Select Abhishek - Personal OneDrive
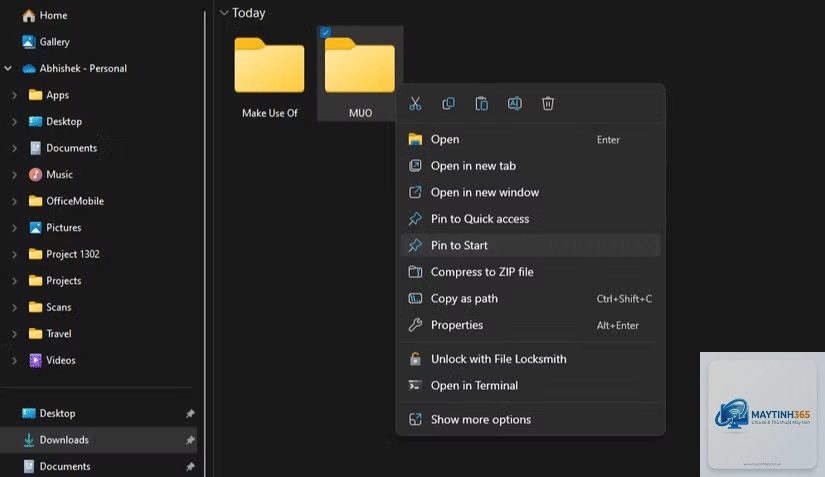The image size is (825, 477). point(74,68)
